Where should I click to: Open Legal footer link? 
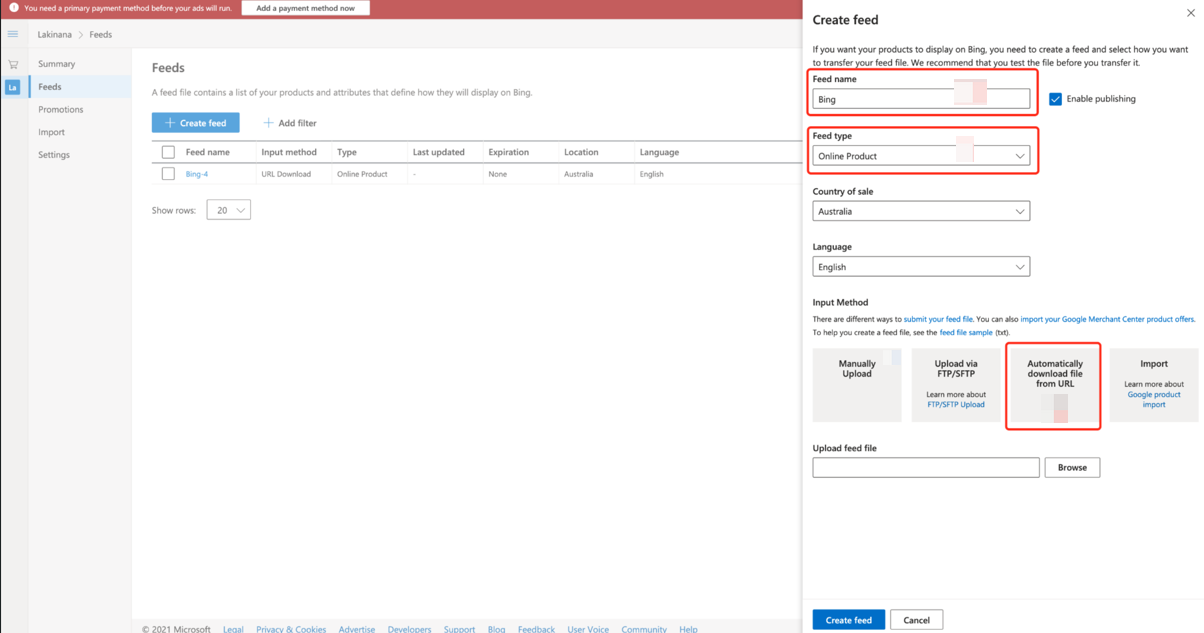pyautogui.click(x=233, y=629)
